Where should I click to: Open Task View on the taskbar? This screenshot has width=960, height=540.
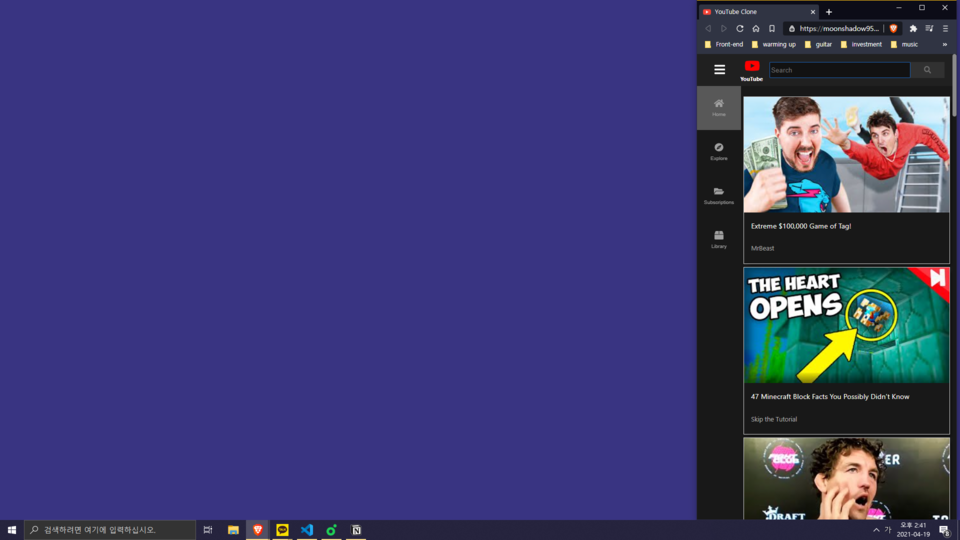pos(208,530)
